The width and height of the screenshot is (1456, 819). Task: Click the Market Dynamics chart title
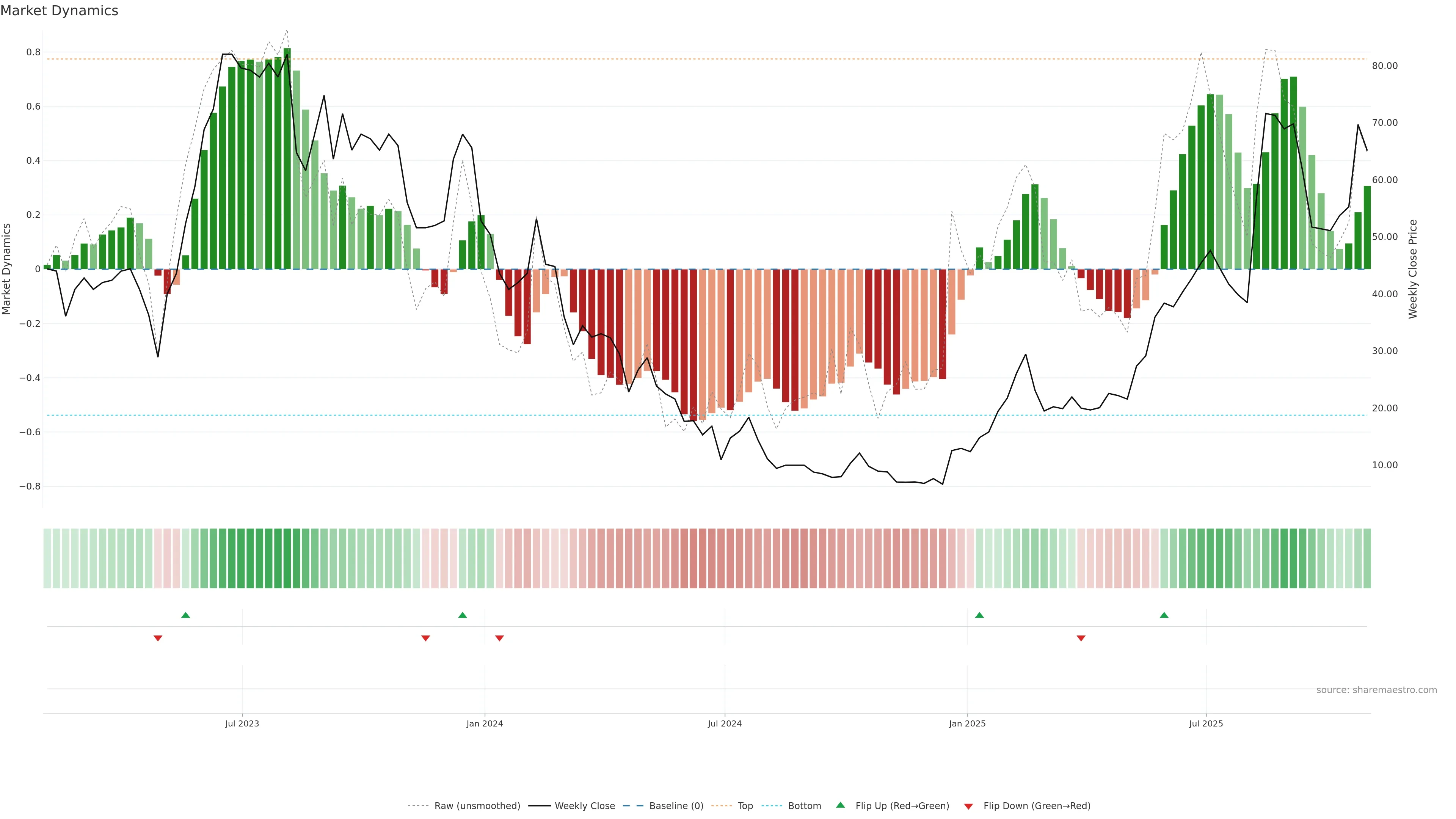click(60, 11)
